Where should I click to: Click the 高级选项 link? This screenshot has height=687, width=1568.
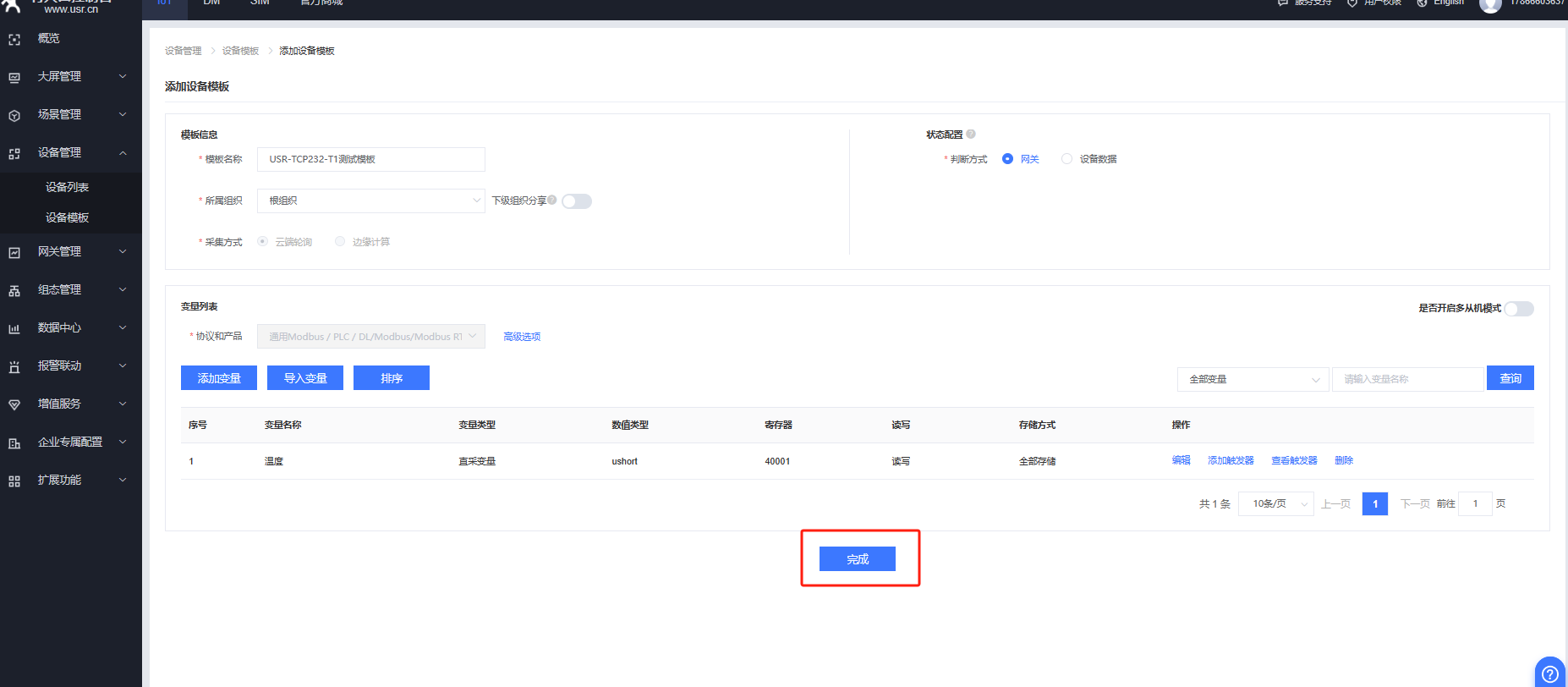coord(522,337)
